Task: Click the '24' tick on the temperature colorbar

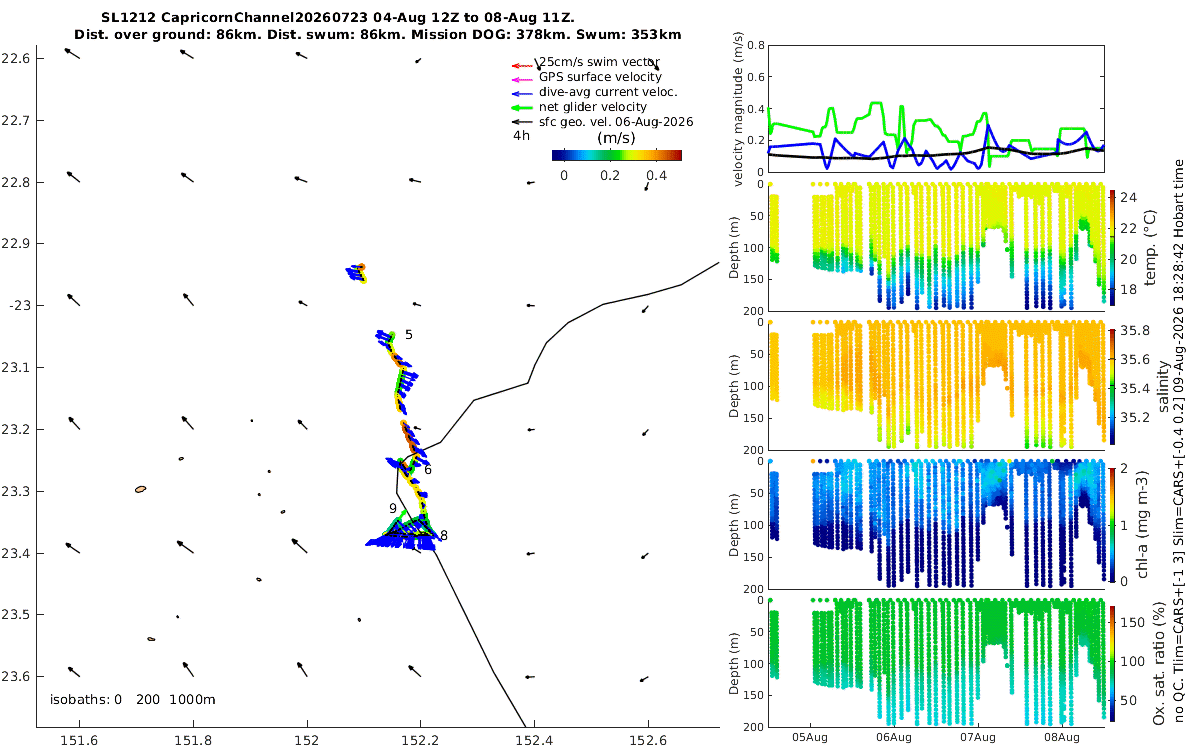Action: [1128, 197]
